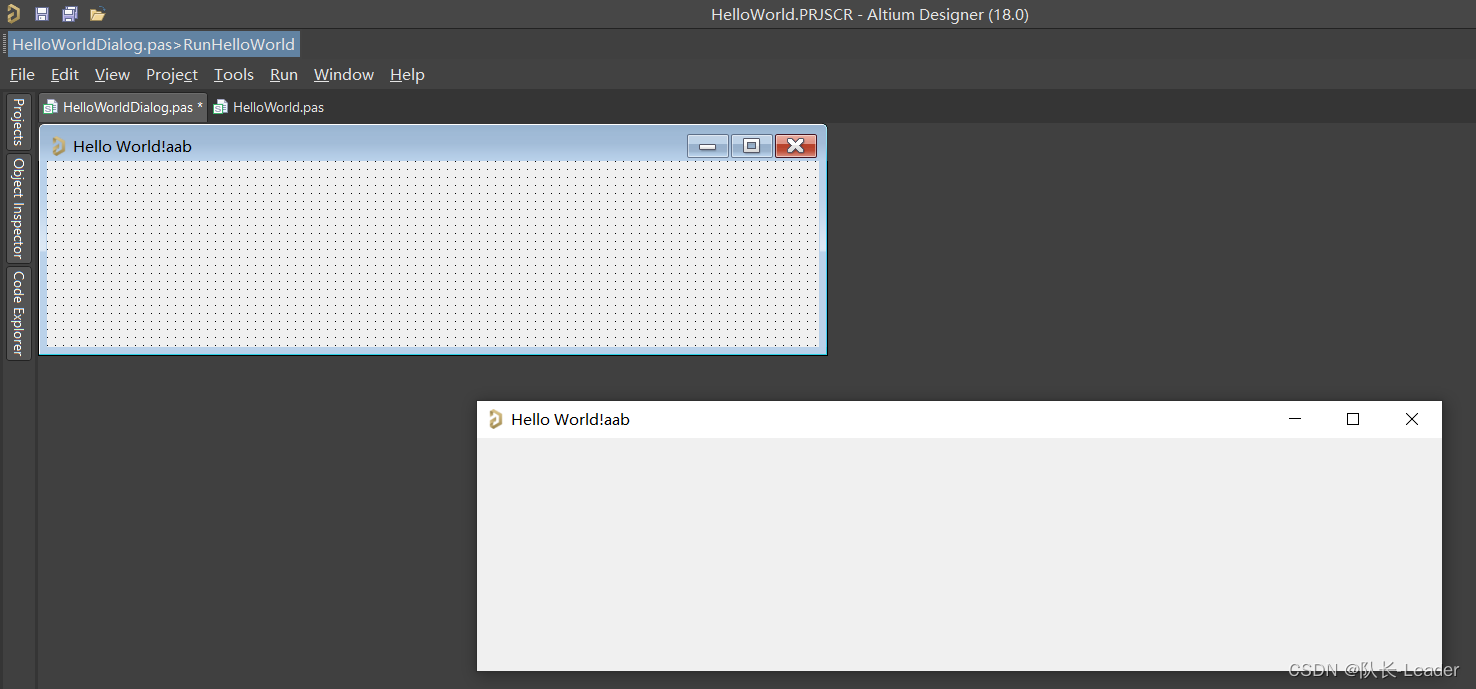Click the Save All icon

tap(69, 14)
